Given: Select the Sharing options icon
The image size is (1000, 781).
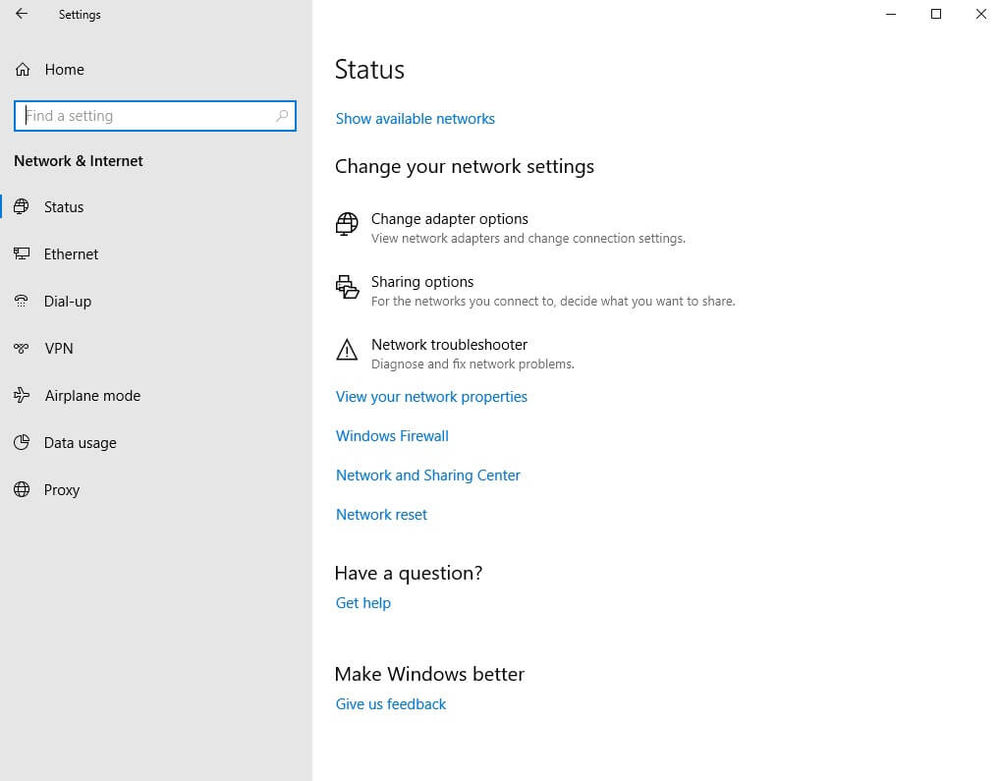Looking at the screenshot, I should point(347,287).
